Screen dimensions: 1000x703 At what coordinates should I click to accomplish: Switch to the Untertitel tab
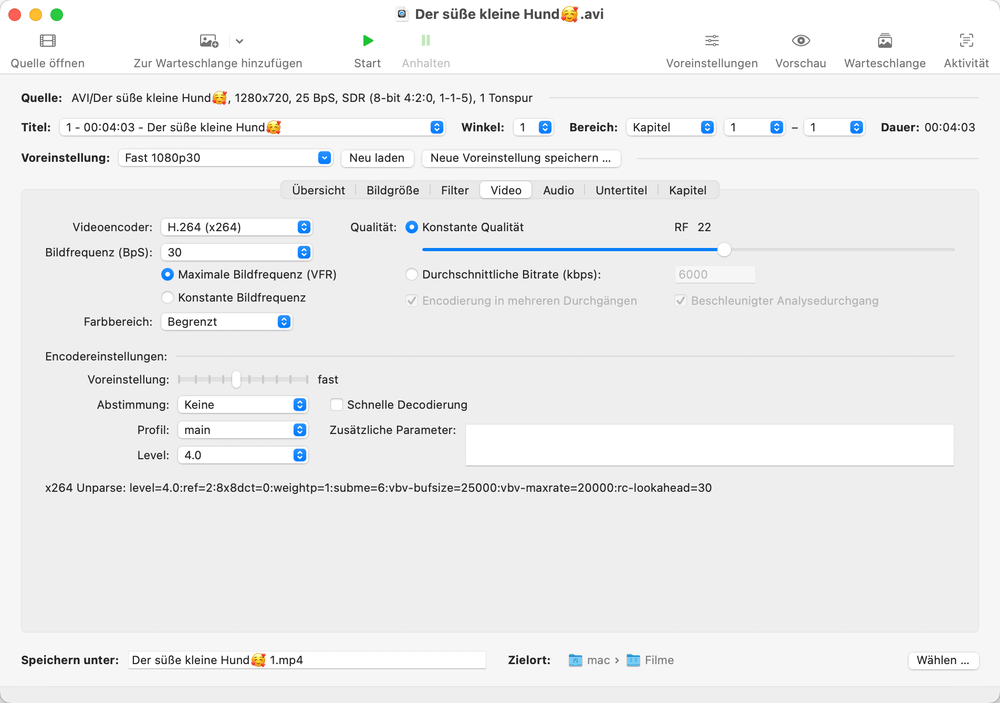(621, 190)
